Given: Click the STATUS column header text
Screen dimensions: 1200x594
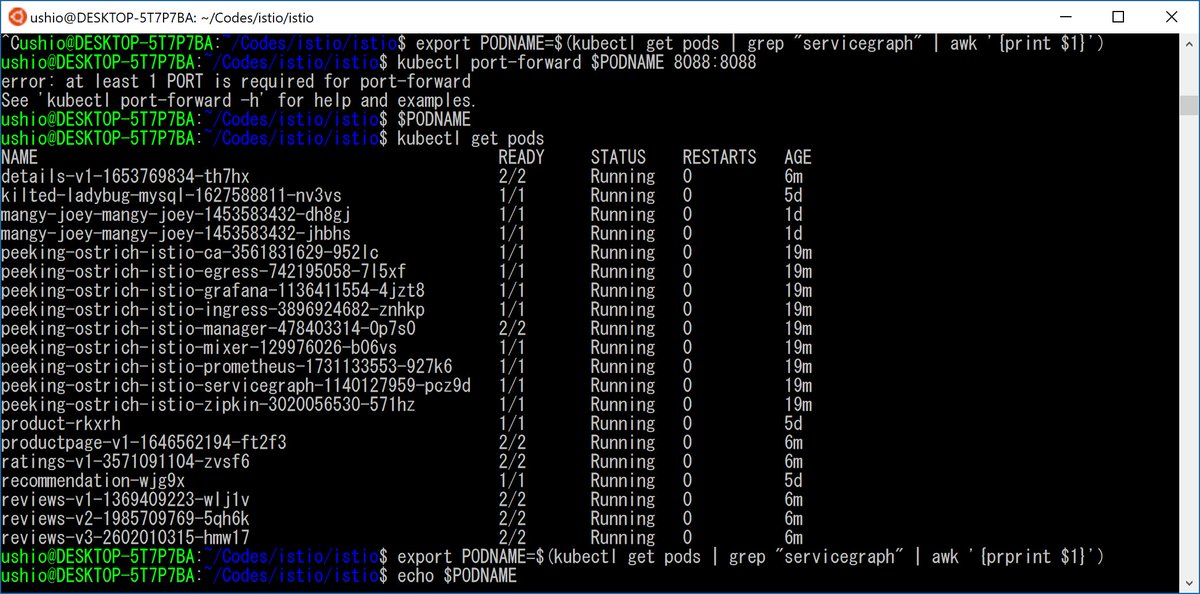Looking at the screenshot, I should [x=618, y=156].
